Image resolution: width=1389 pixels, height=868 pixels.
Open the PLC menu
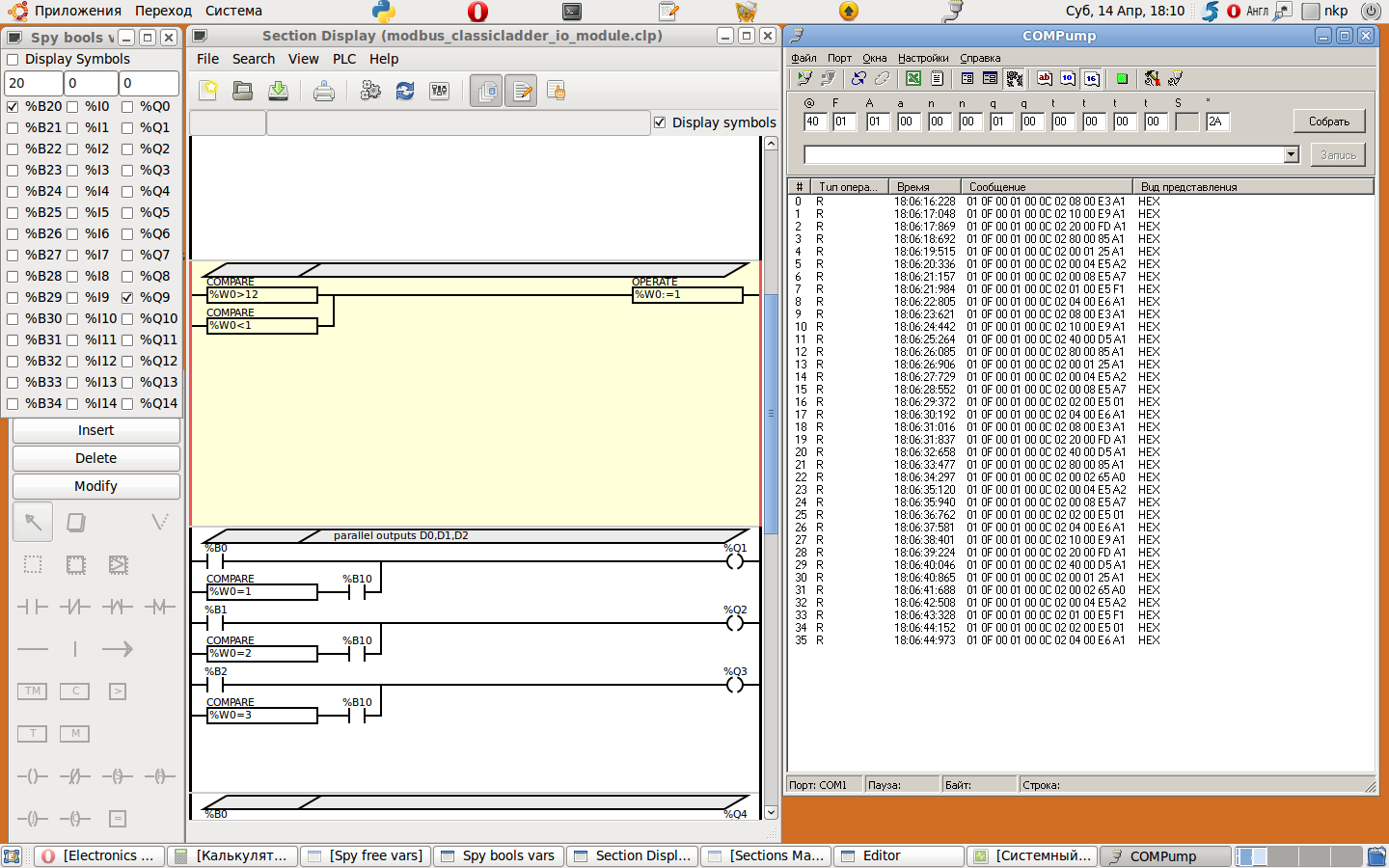(x=344, y=59)
